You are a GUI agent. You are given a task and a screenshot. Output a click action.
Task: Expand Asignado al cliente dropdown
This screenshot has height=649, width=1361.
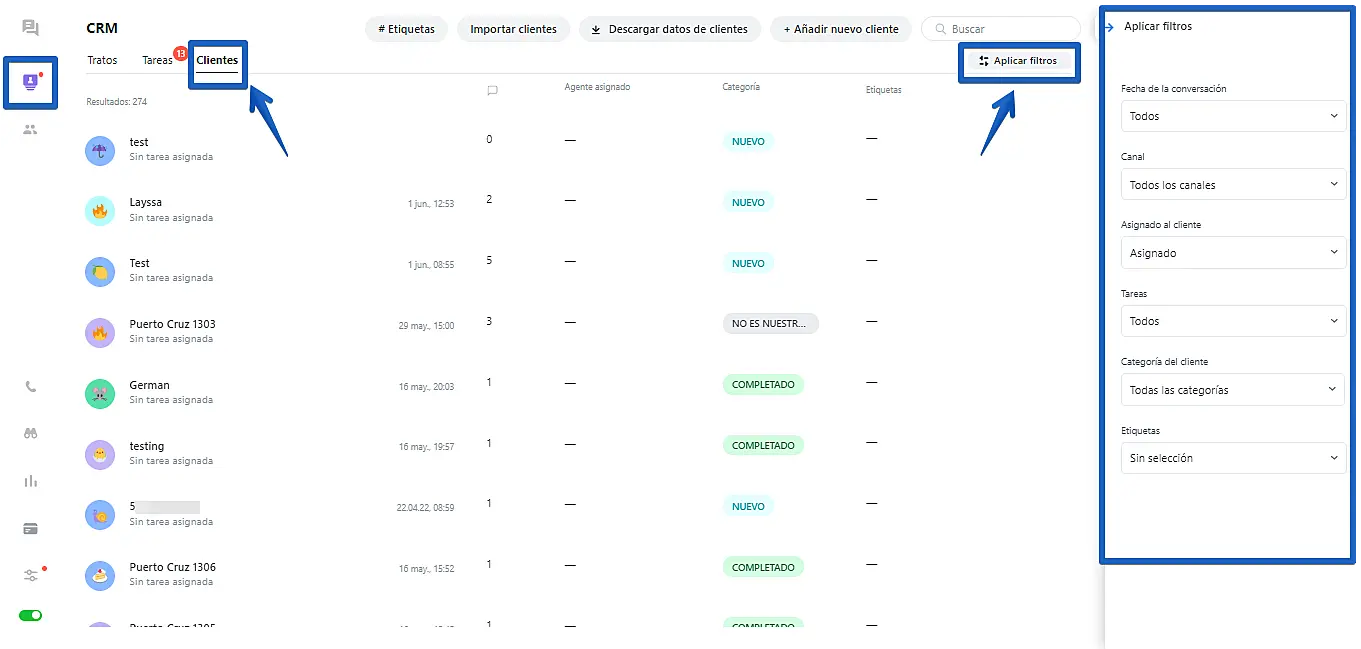click(x=1233, y=253)
